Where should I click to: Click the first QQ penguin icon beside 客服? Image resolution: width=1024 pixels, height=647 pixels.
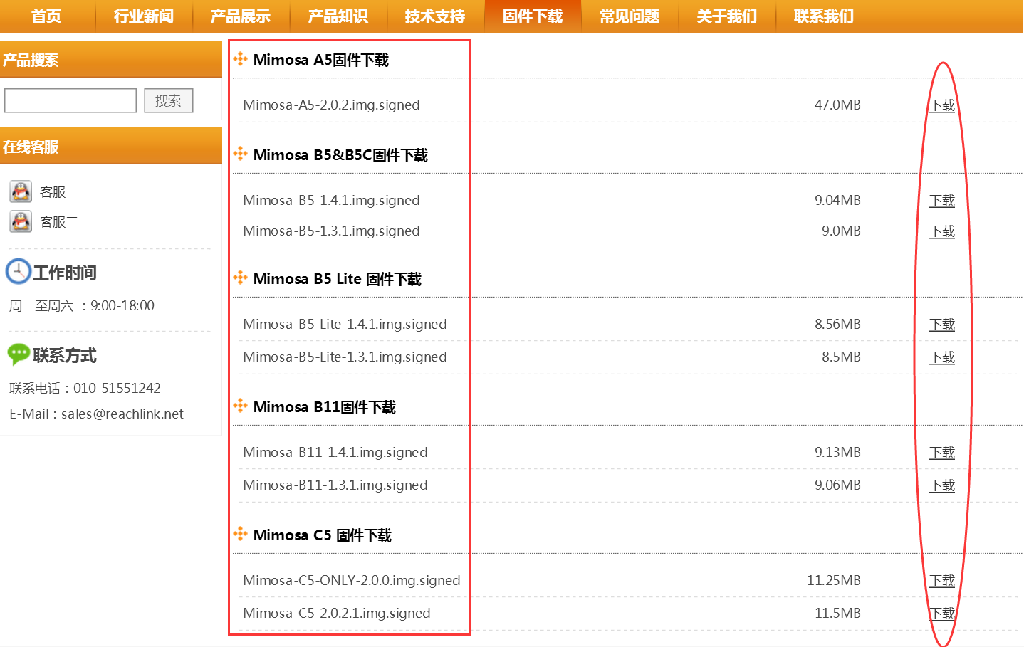tap(21, 192)
